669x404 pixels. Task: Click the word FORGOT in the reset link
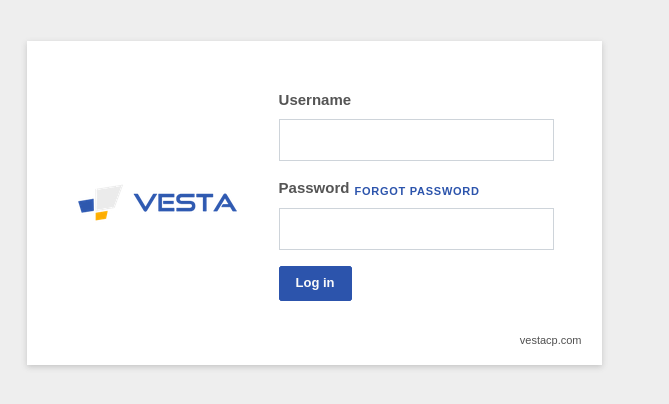pos(380,191)
